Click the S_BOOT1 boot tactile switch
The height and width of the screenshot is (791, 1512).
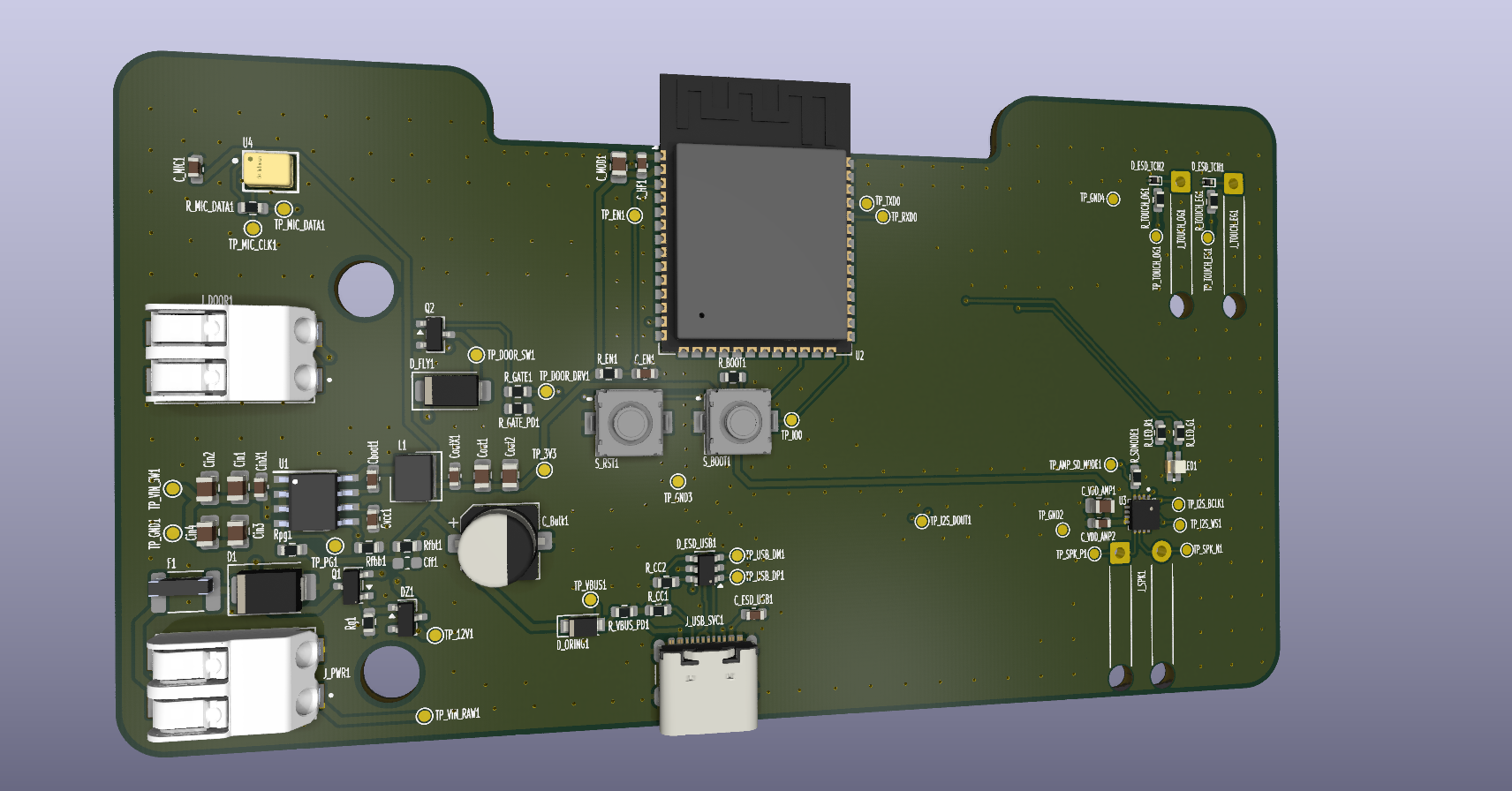pyautogui.click(x=740, y=421)
